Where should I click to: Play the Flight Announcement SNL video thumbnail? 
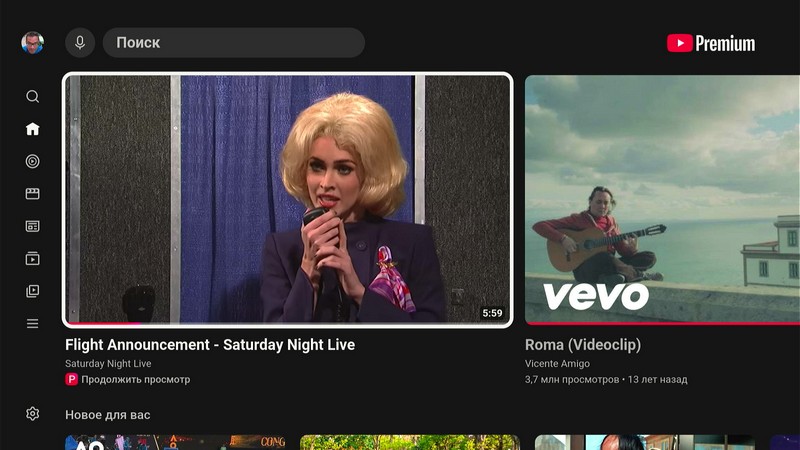287,199
